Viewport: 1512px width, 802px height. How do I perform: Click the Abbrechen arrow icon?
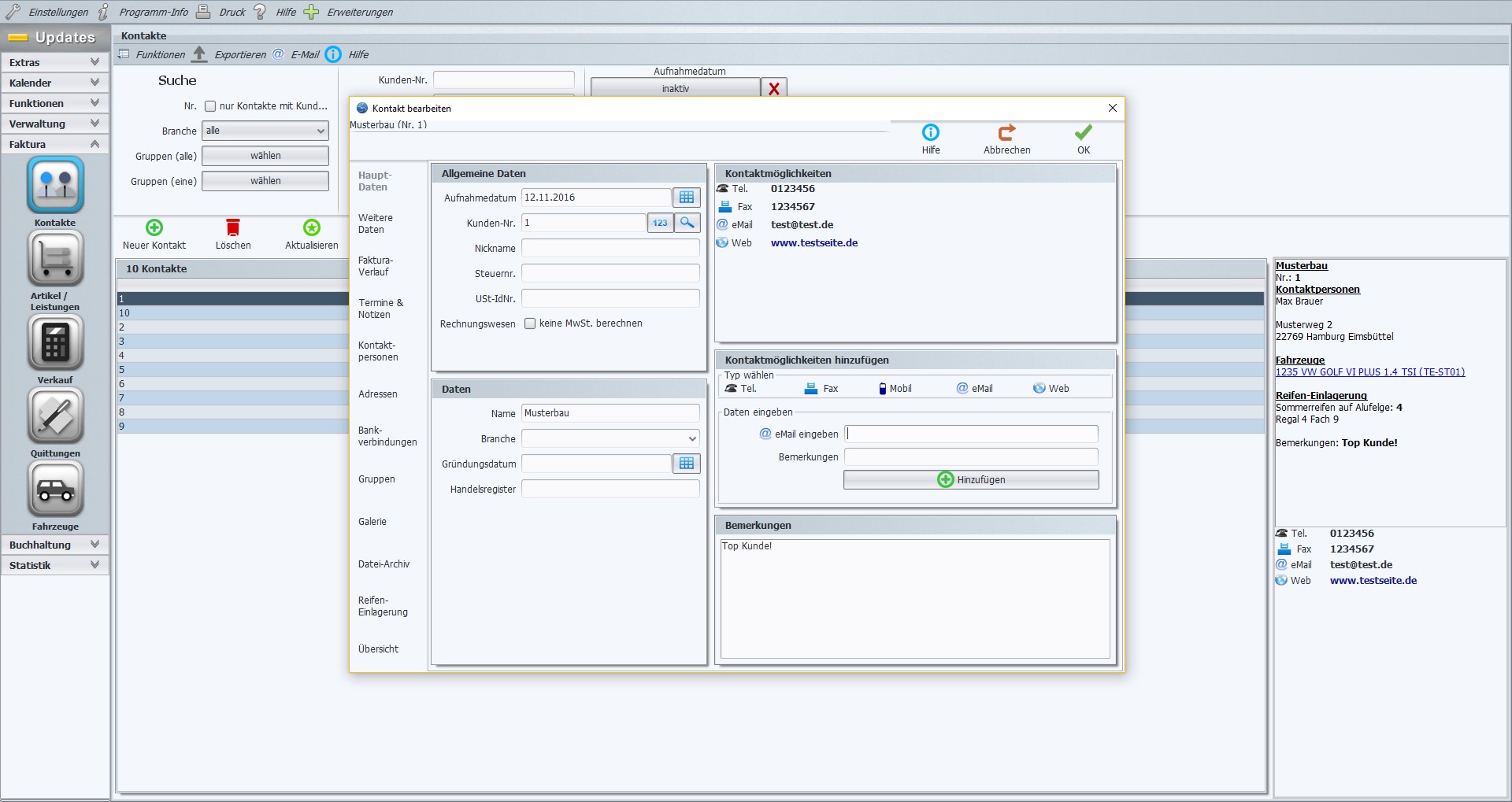click(1006, 133)
